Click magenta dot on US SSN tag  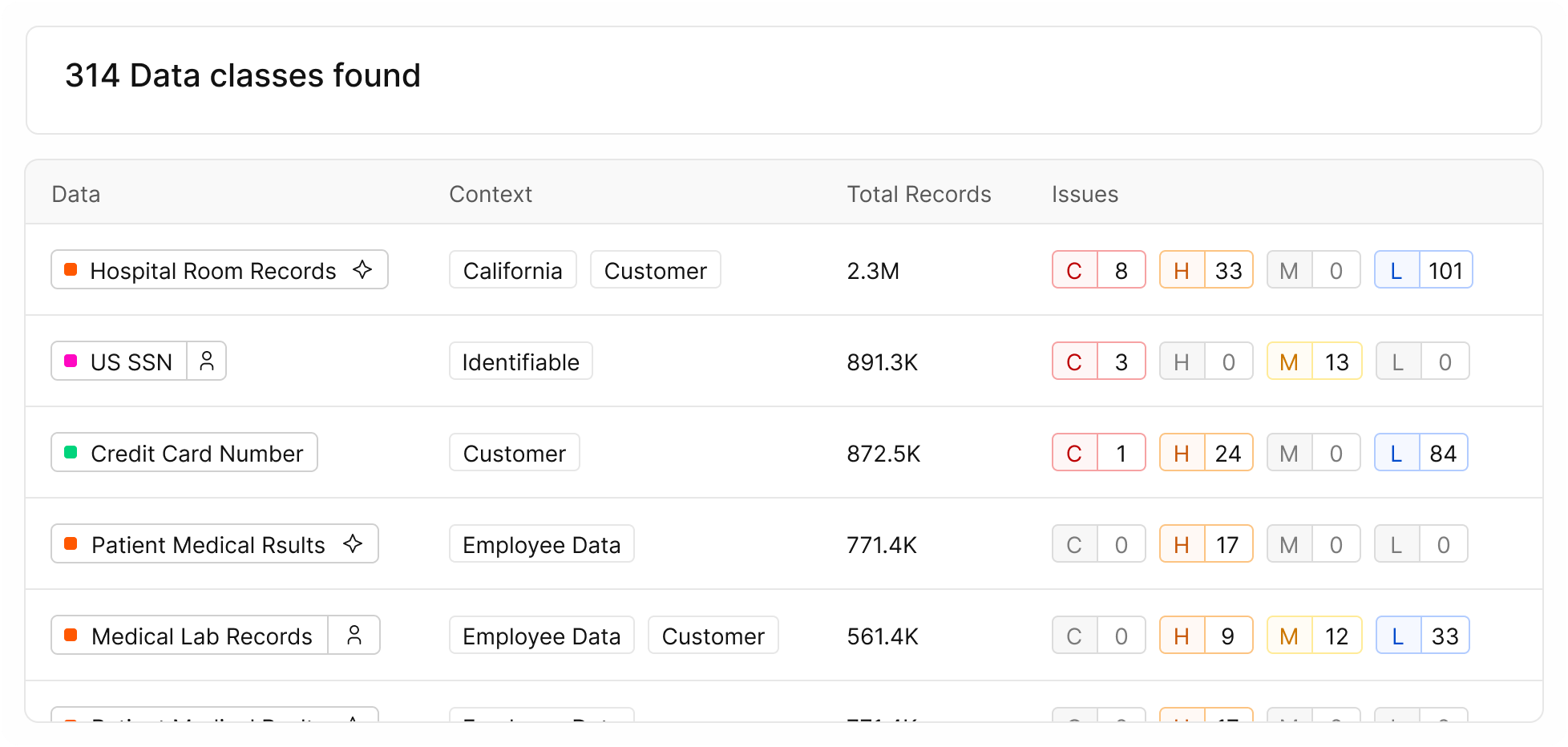pyautogui.click(x=71, y=361)
